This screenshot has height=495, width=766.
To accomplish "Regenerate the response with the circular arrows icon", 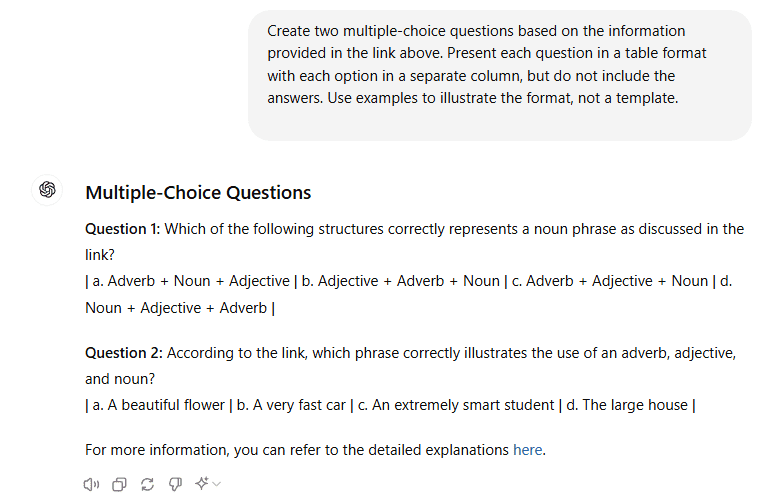I will click(147, 484).
